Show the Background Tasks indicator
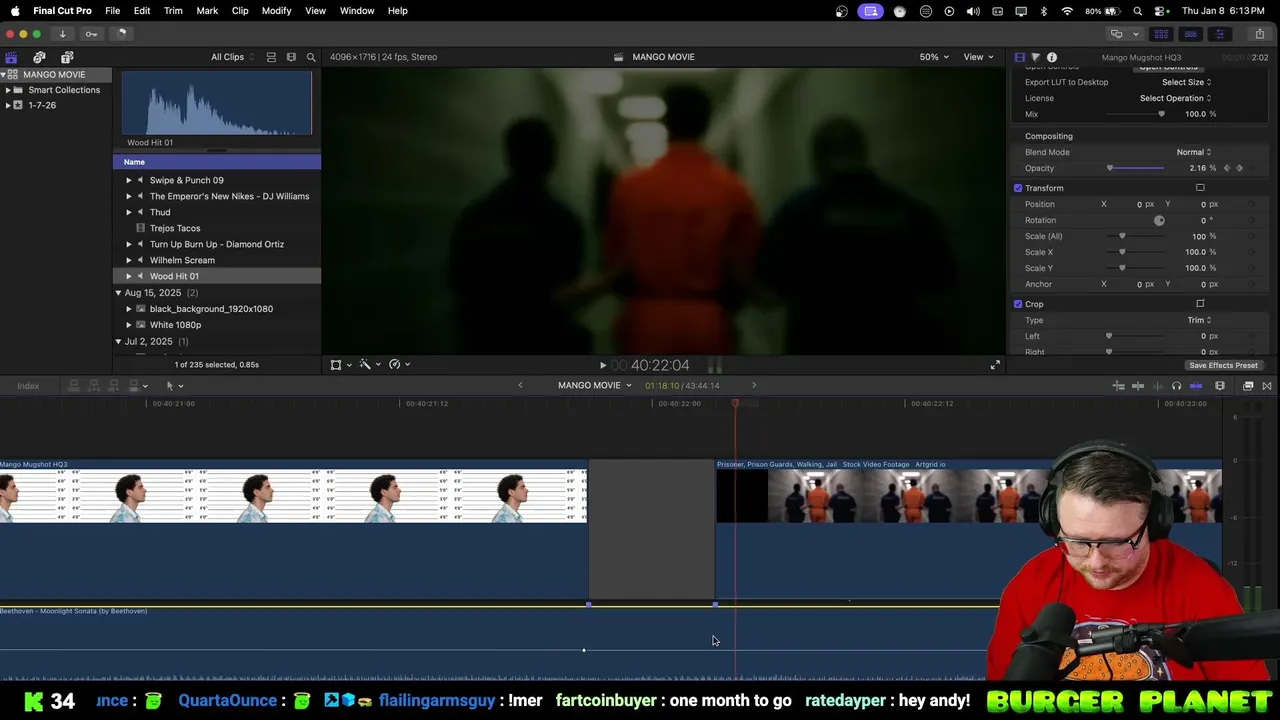This screenshot has width=1280, height=720. point(121,33)
